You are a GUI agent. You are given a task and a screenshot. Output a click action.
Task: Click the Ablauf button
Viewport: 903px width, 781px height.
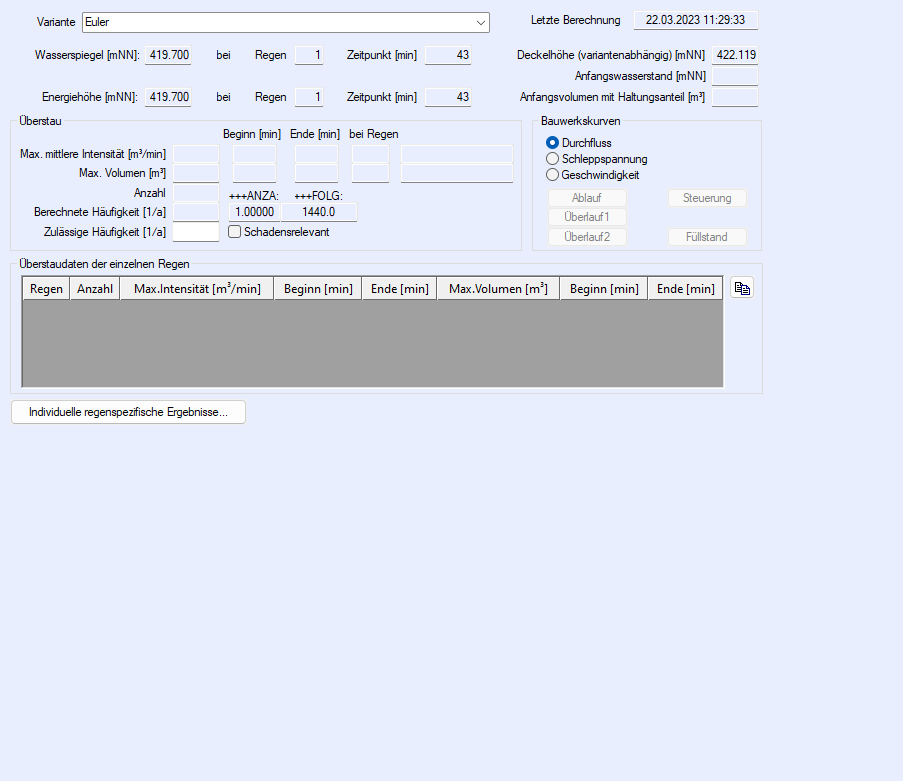click(587, 198)
